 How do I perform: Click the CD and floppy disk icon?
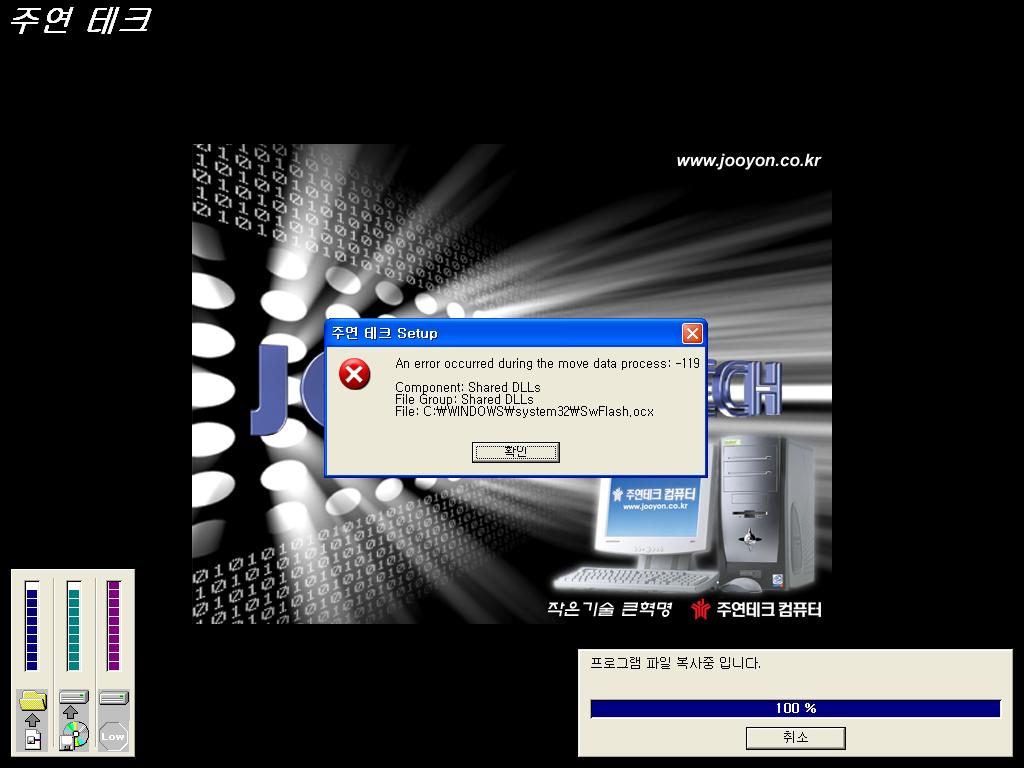coord(74,735)
